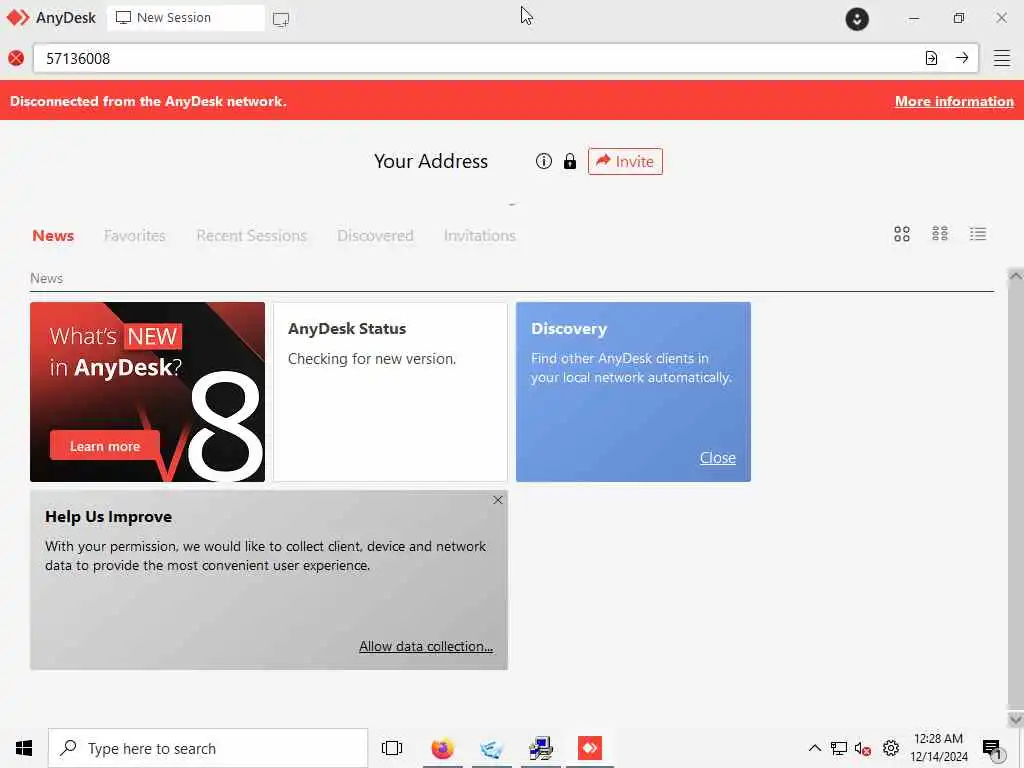Open the hamburger main menu

click(x=1002, y=58)
